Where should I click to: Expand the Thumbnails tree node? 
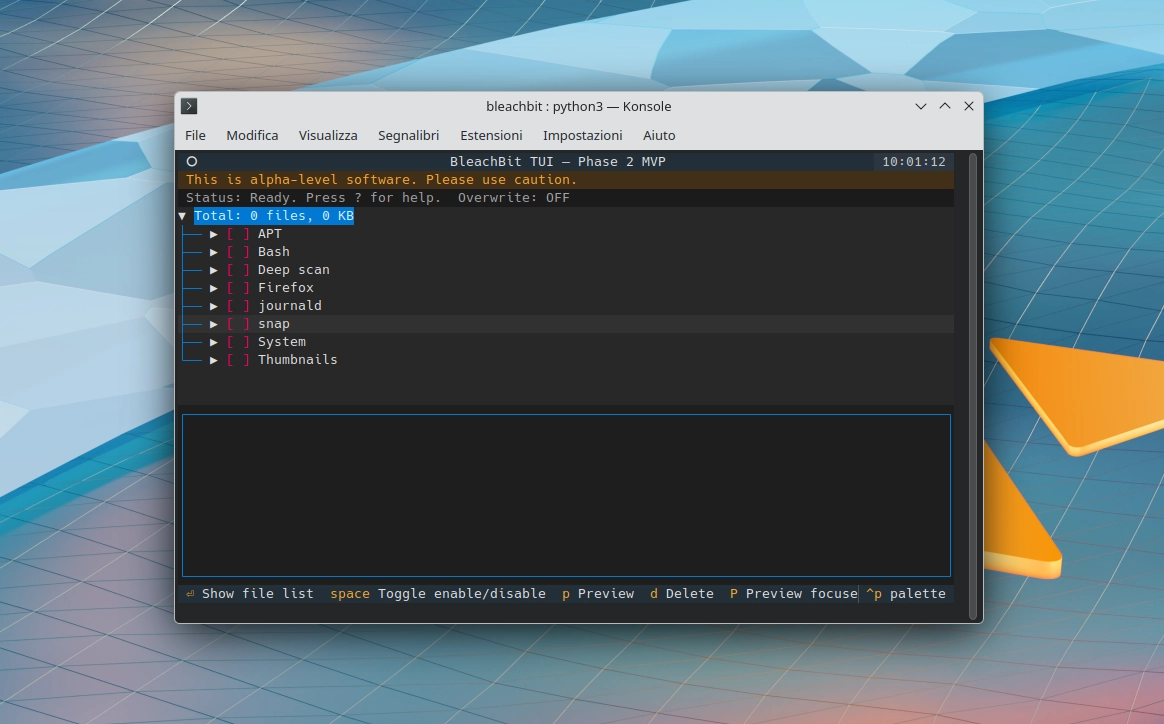214,359
